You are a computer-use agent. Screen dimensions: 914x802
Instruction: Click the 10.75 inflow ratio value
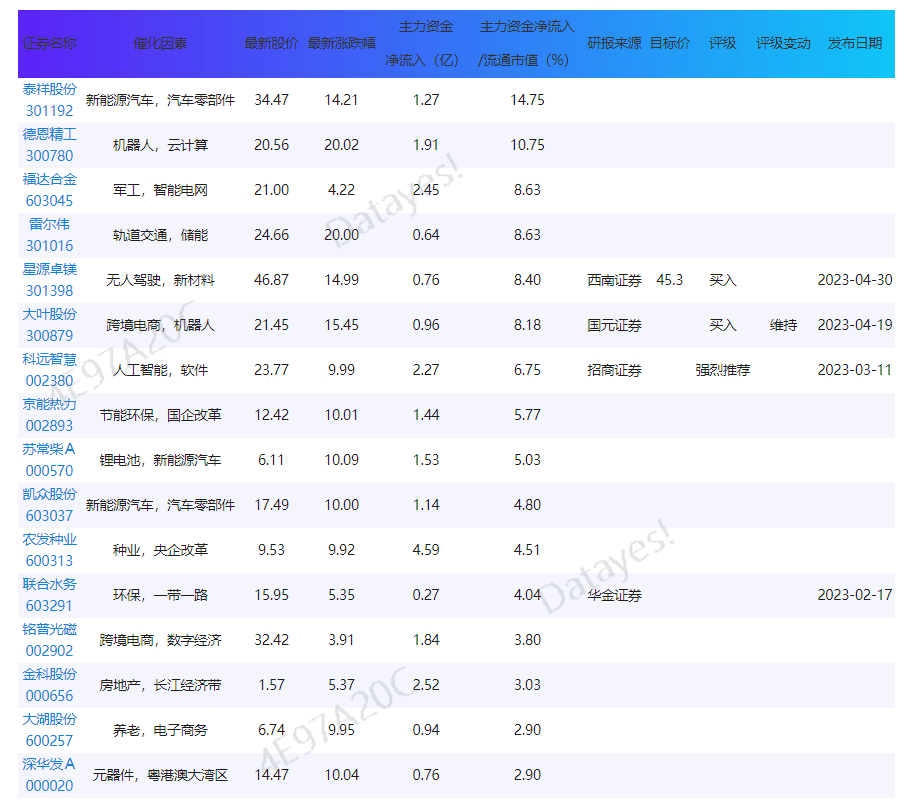pyautogui.click(x=527, y=145)
